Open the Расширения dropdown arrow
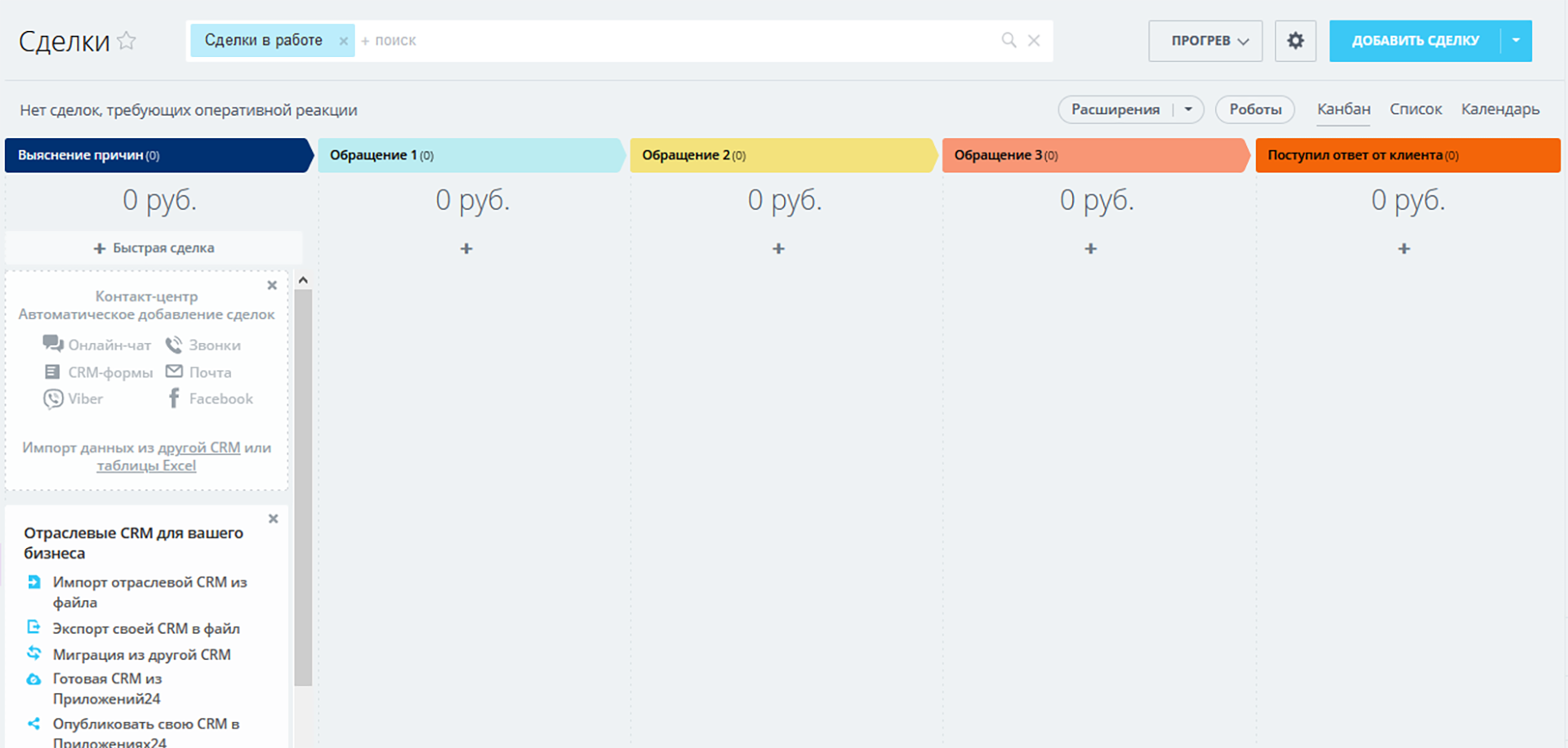Screen dimensions: 1568x748 (x=1188, y=109)
